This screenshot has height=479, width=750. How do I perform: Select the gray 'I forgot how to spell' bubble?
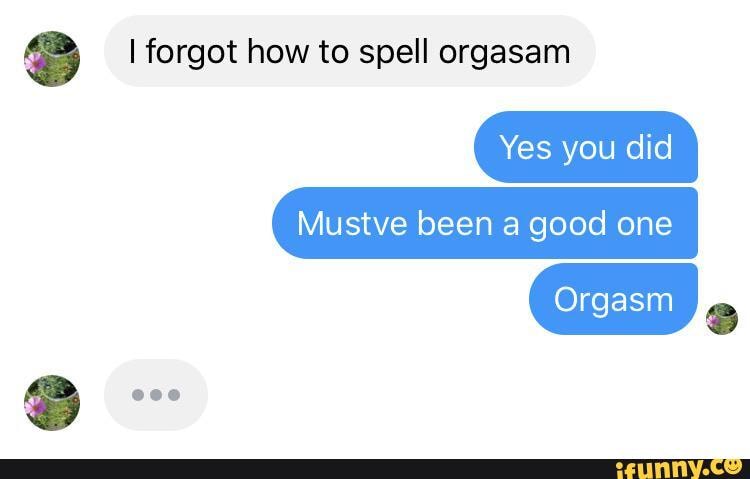(350, 51)
